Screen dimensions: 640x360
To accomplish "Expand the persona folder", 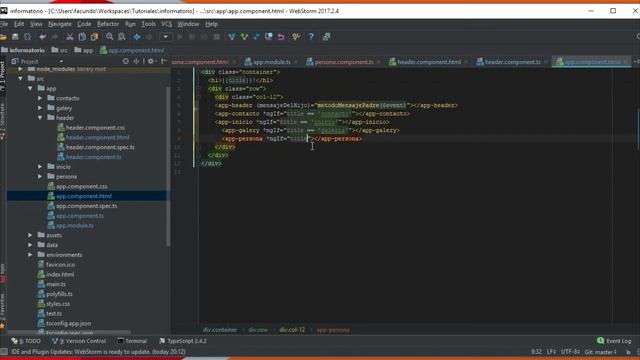I will pyautogui.click(x=40, y=176).
